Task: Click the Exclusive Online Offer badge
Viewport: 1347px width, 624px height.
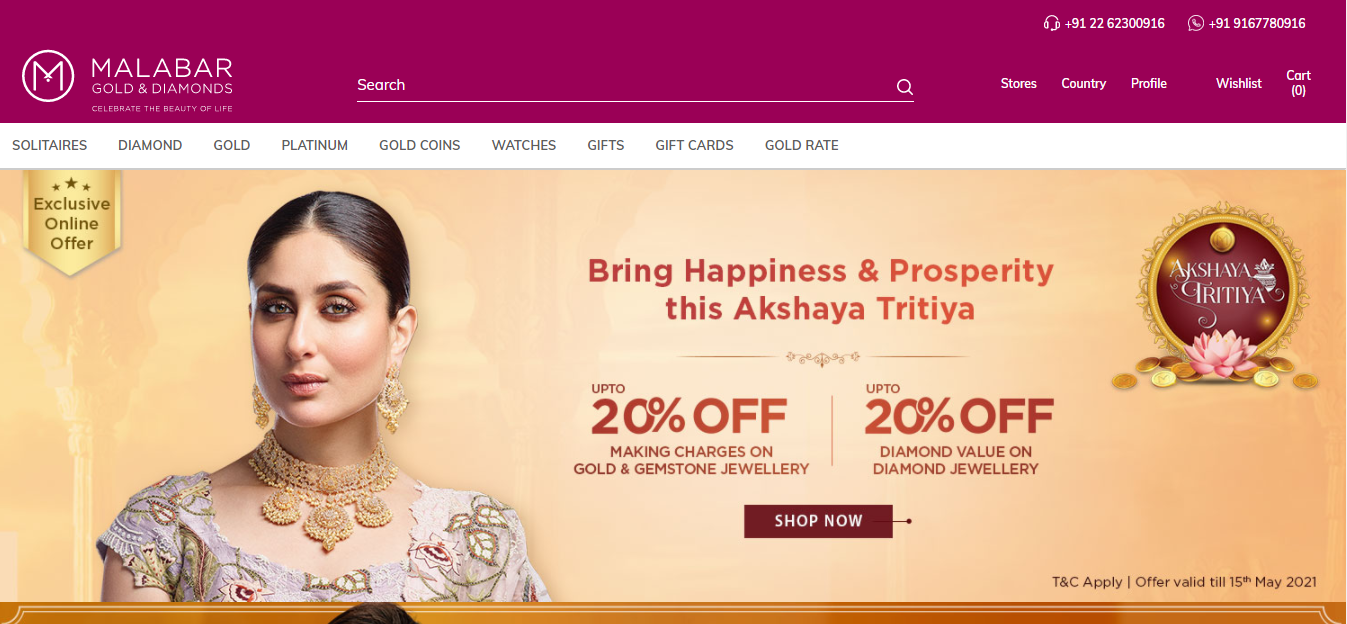Action: point(72,222)
